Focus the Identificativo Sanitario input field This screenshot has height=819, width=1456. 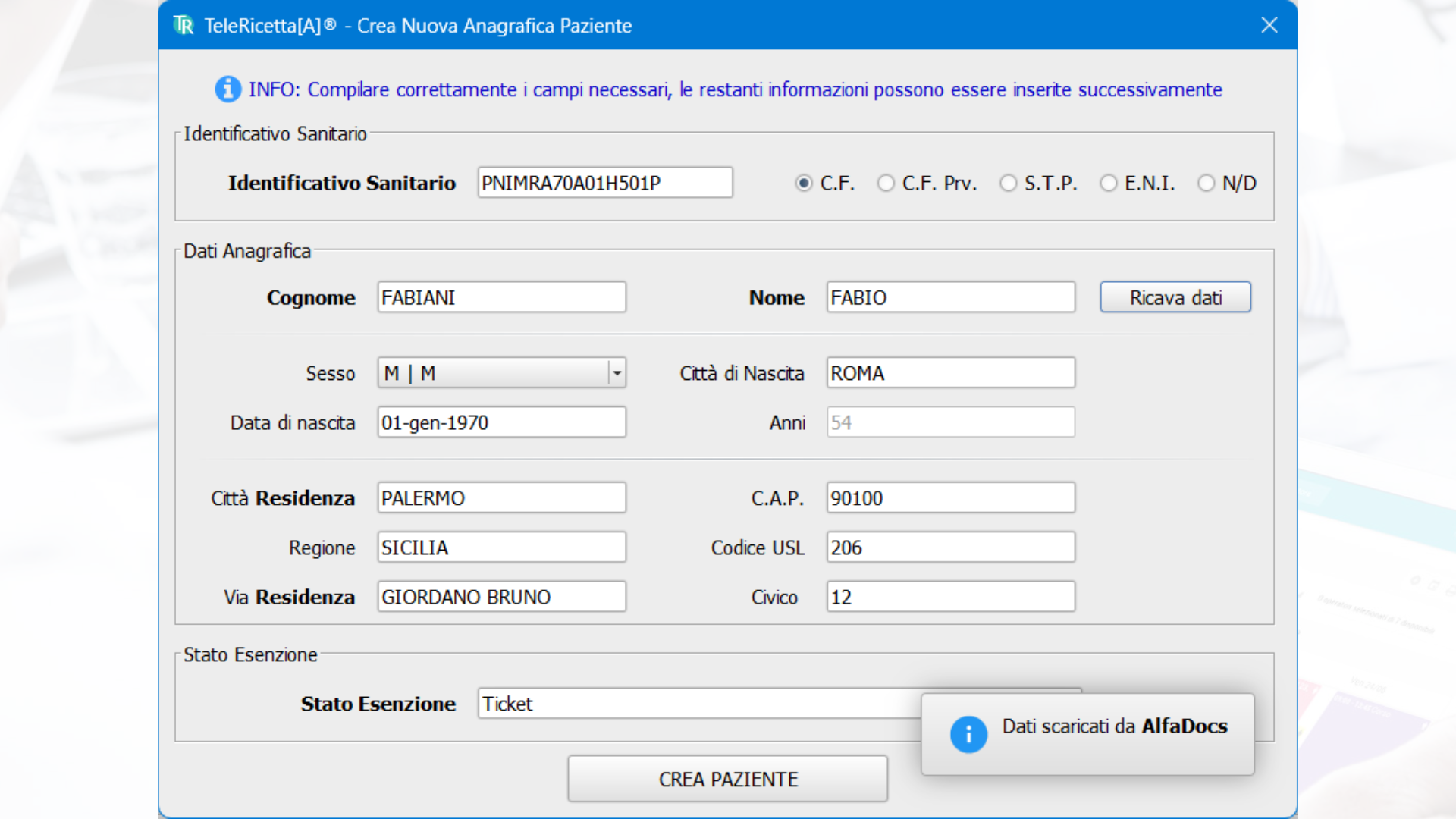click(605, 183)
